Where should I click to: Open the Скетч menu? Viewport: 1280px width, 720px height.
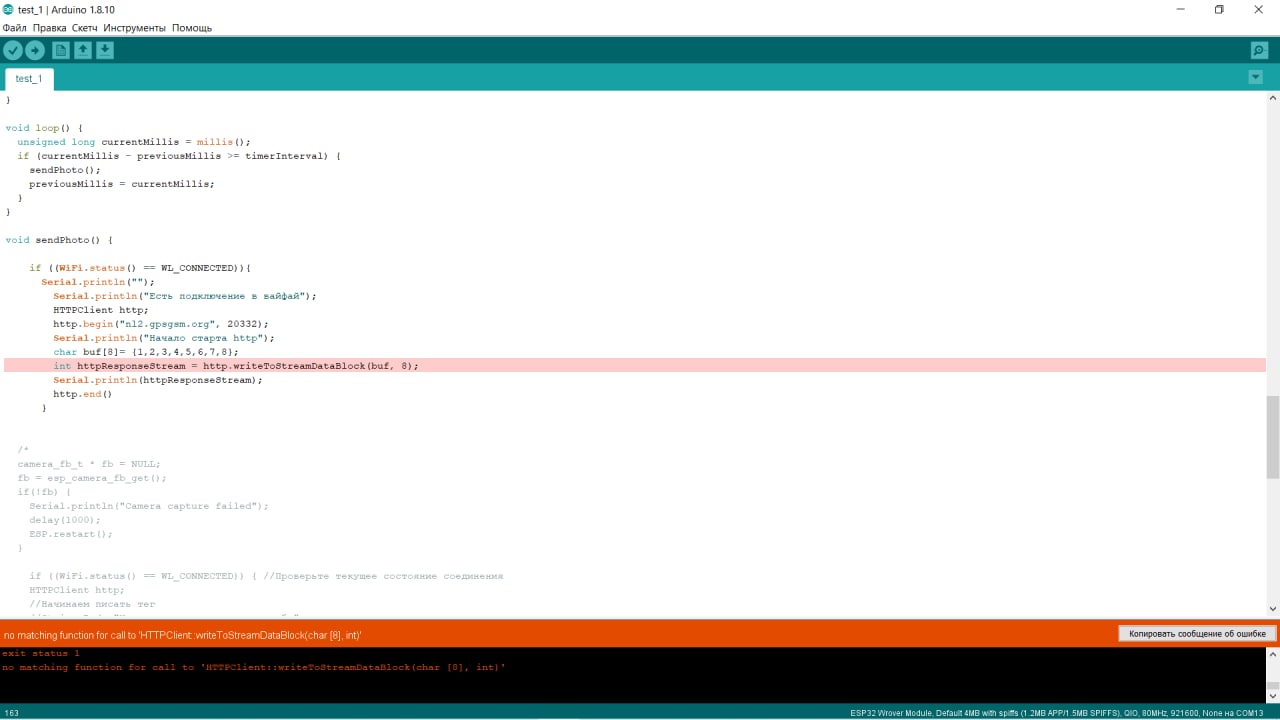pos(85,28)
